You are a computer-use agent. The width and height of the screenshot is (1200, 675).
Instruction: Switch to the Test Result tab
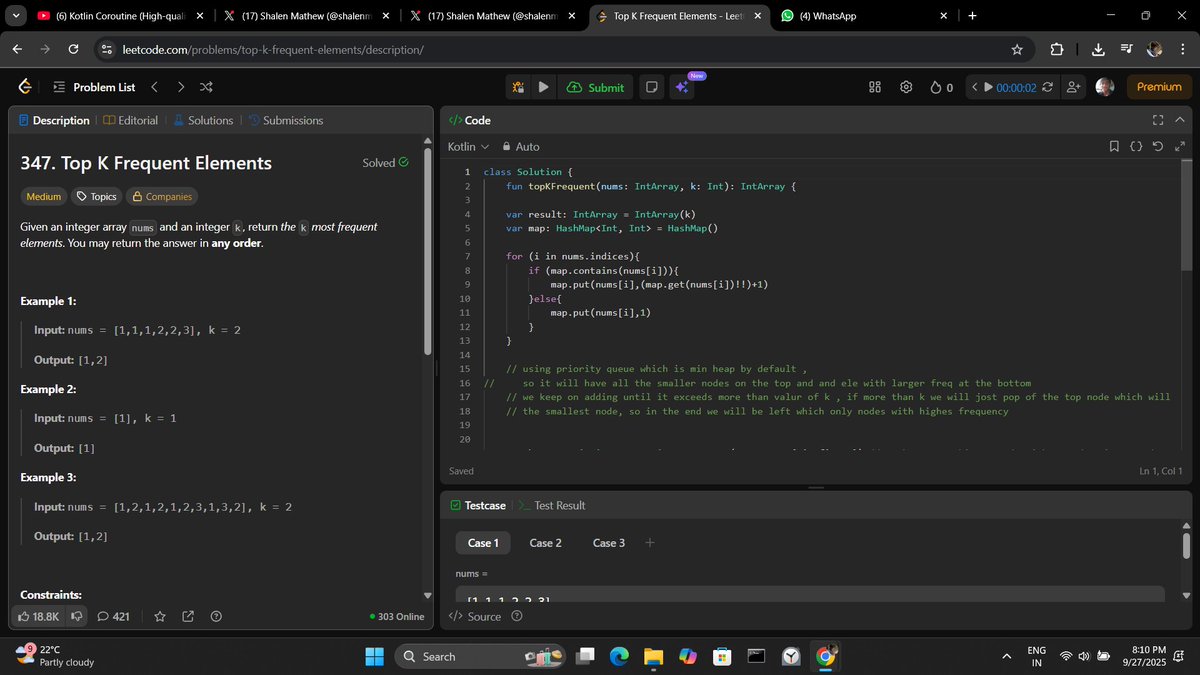tap(553, 505)
